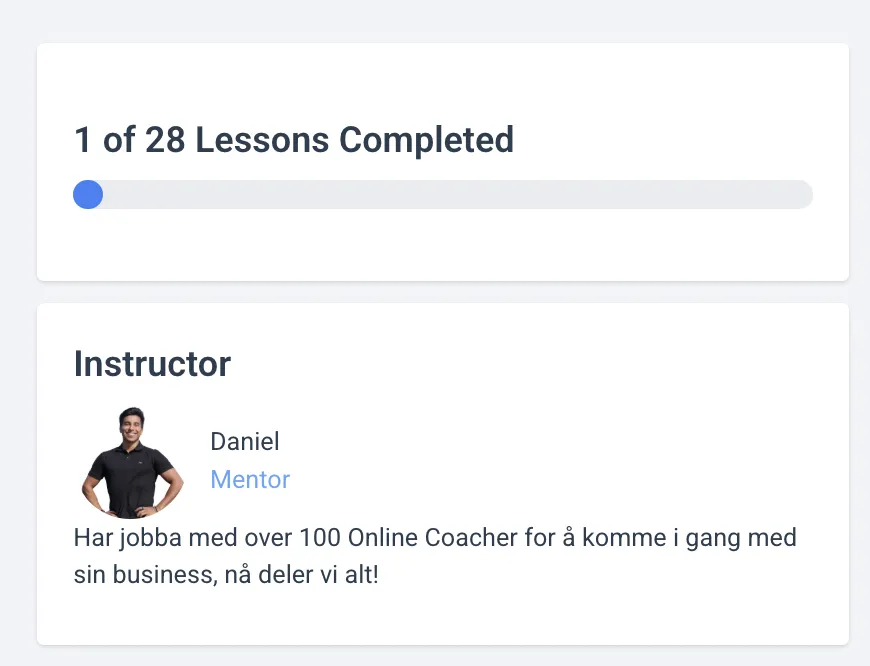Viewport: 870px width, 666px height.
Task: Click Daniel's instructor profile photo
Action: [x=132, y=463]
